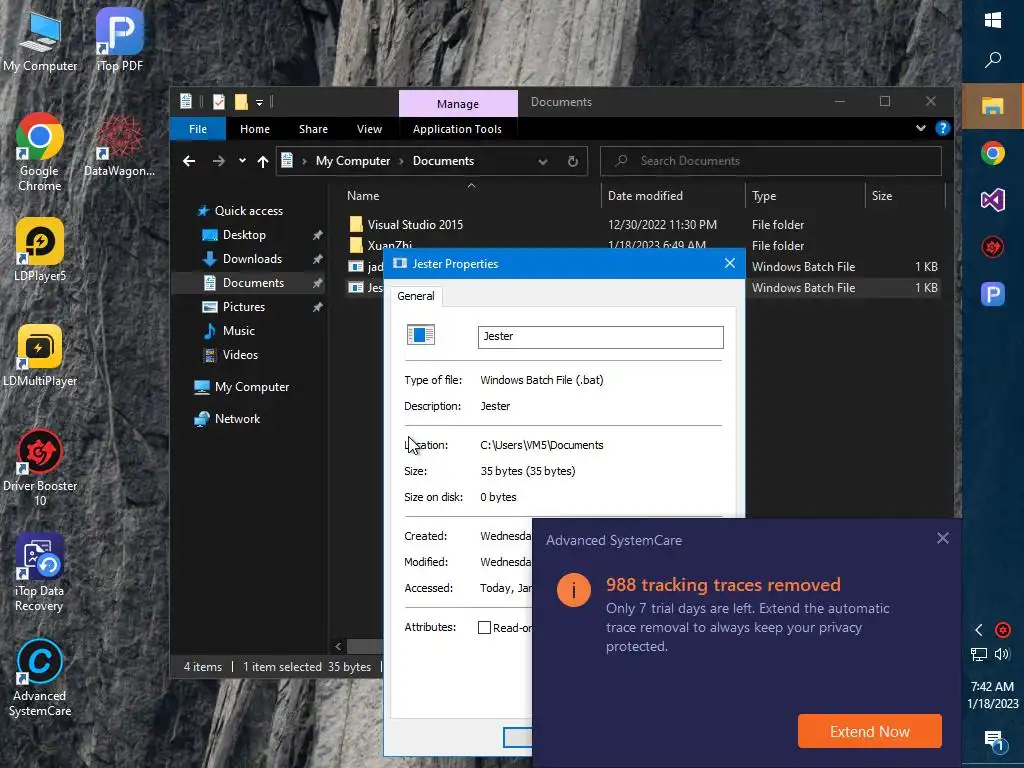Screen dimensions: 1024x768
Task: Launch Driver Booster 10 desktop icon
Action: 40,468
